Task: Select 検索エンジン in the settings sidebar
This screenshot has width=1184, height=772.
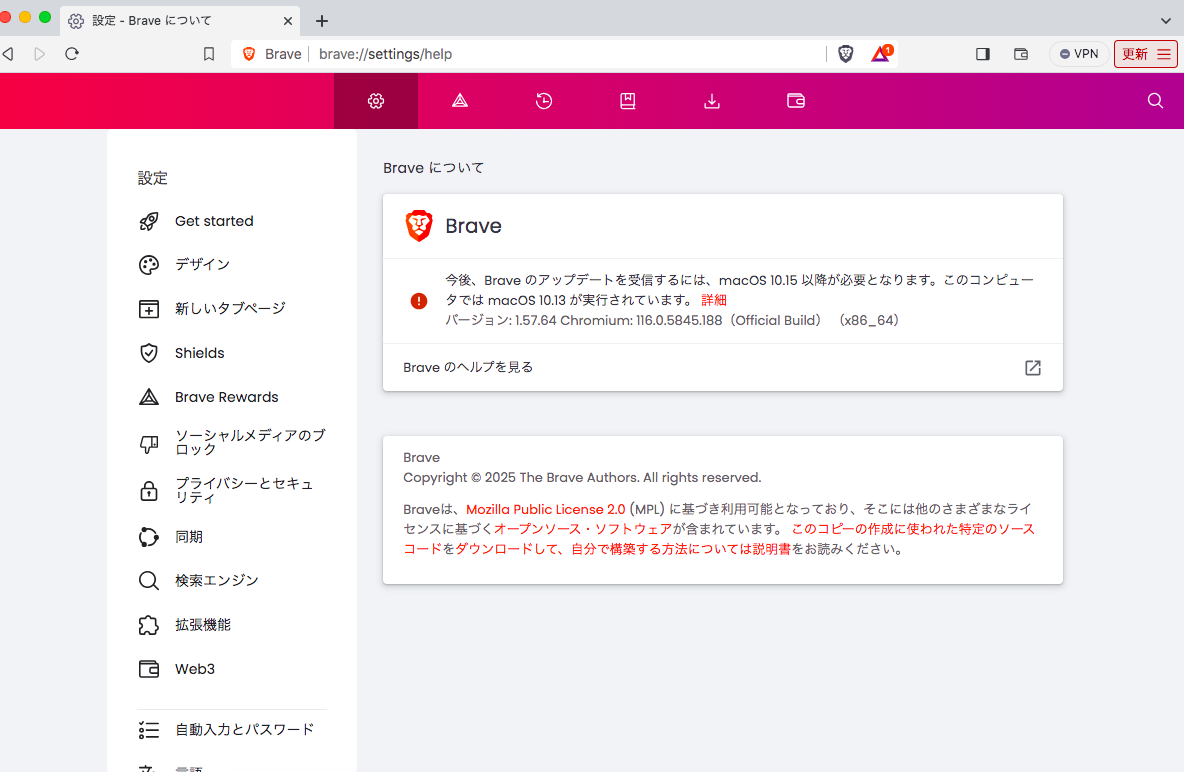Action: (217, 580)
